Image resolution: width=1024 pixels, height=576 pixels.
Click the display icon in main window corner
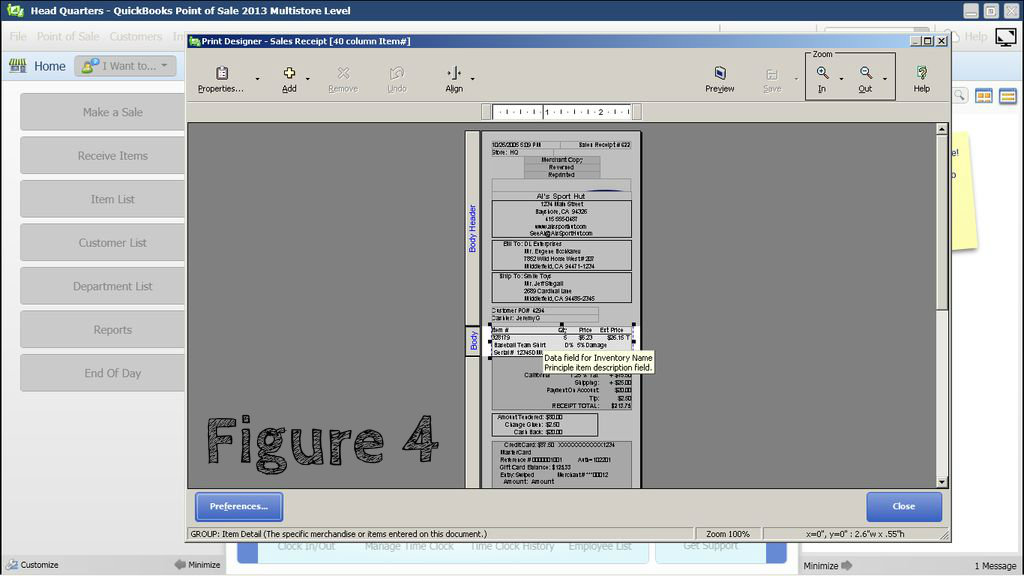click(x=1006, y=37)
